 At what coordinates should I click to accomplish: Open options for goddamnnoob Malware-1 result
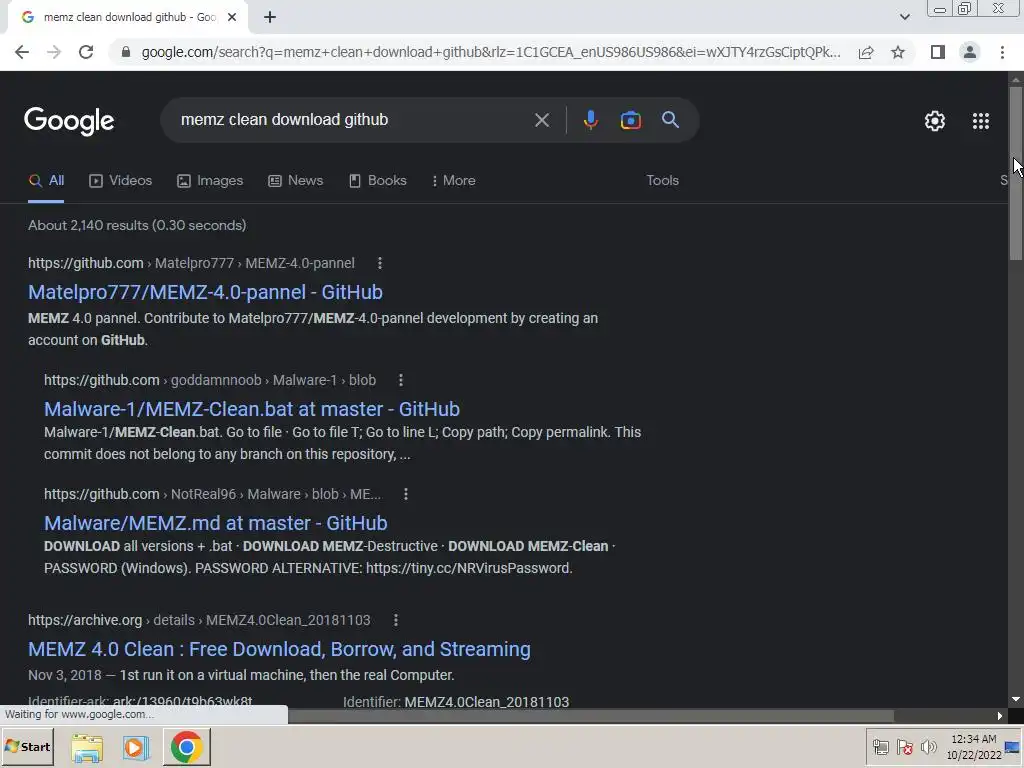point(400,380)
